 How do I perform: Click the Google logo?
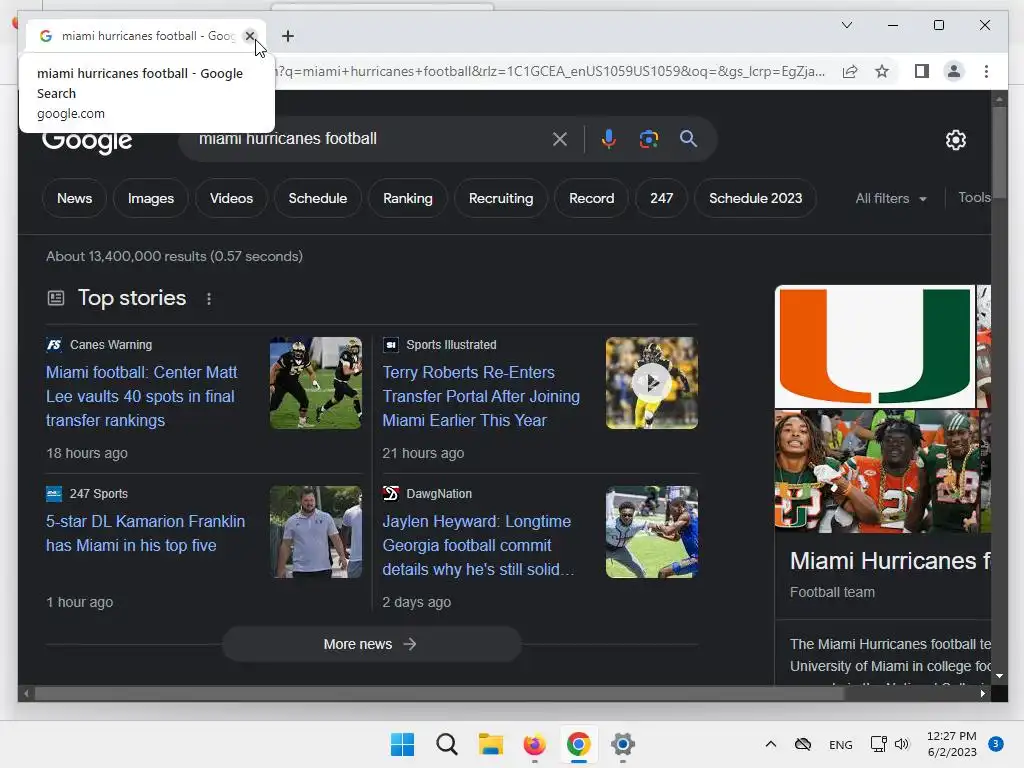tap(87, 141)
